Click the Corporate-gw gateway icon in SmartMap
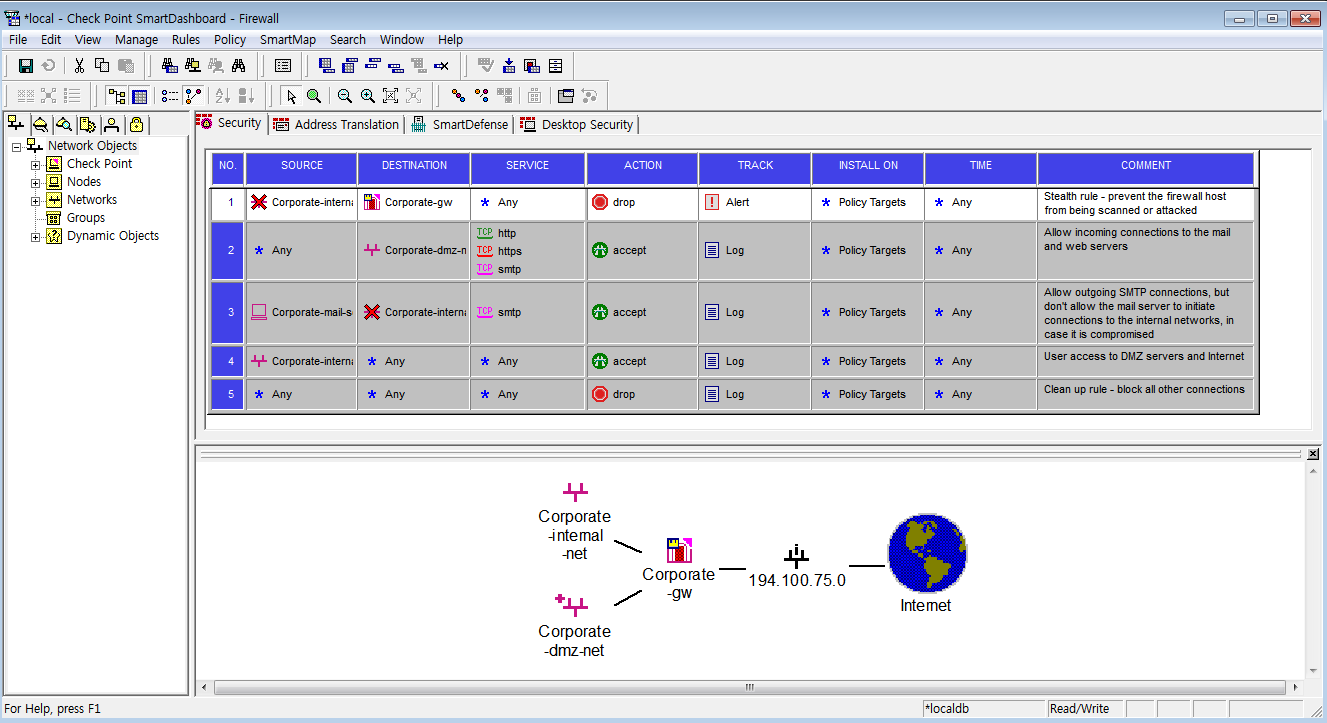This screenshot has height=723, width=1327. 679,549
